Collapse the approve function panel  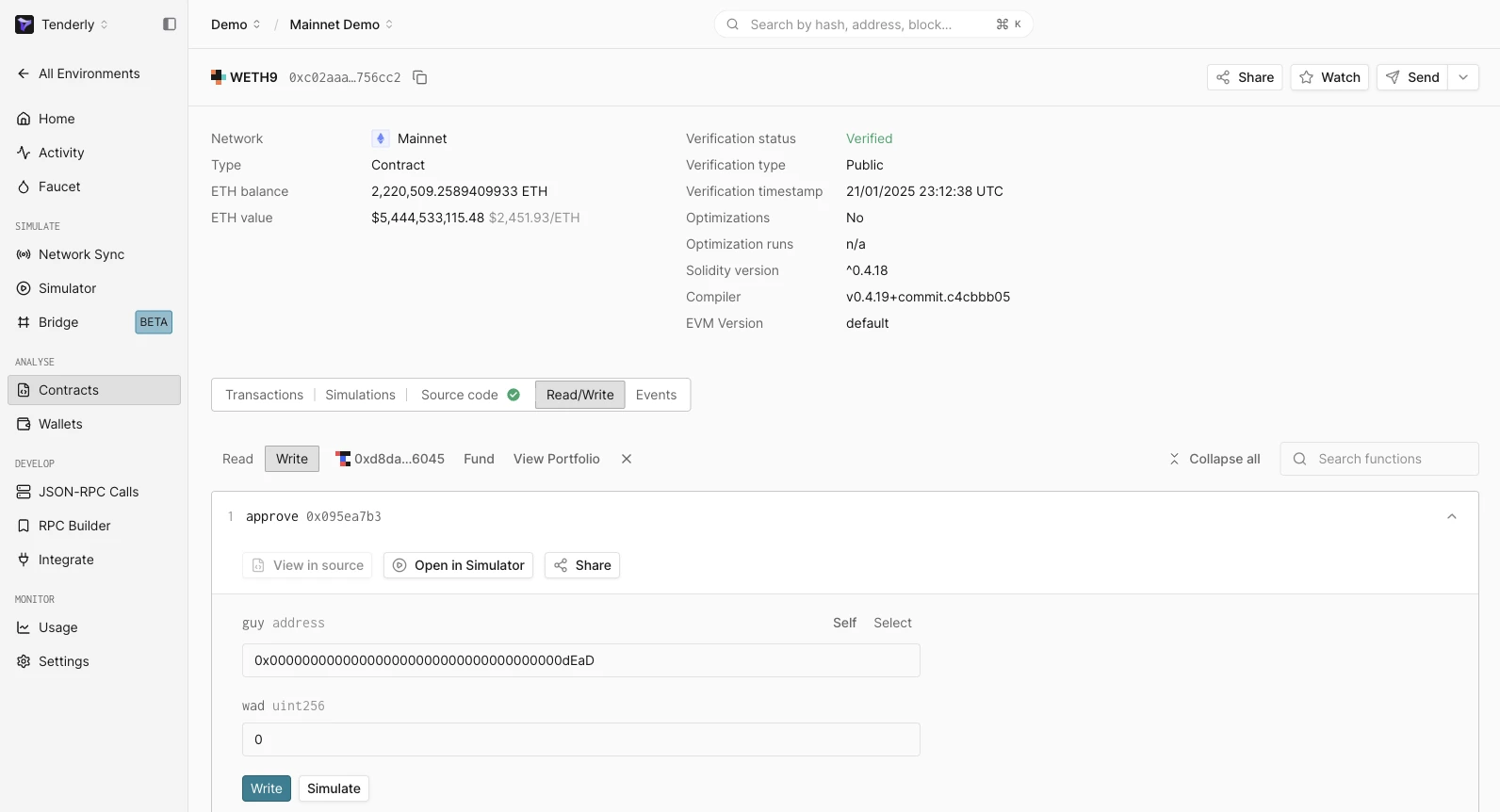tap(1452, 516)
